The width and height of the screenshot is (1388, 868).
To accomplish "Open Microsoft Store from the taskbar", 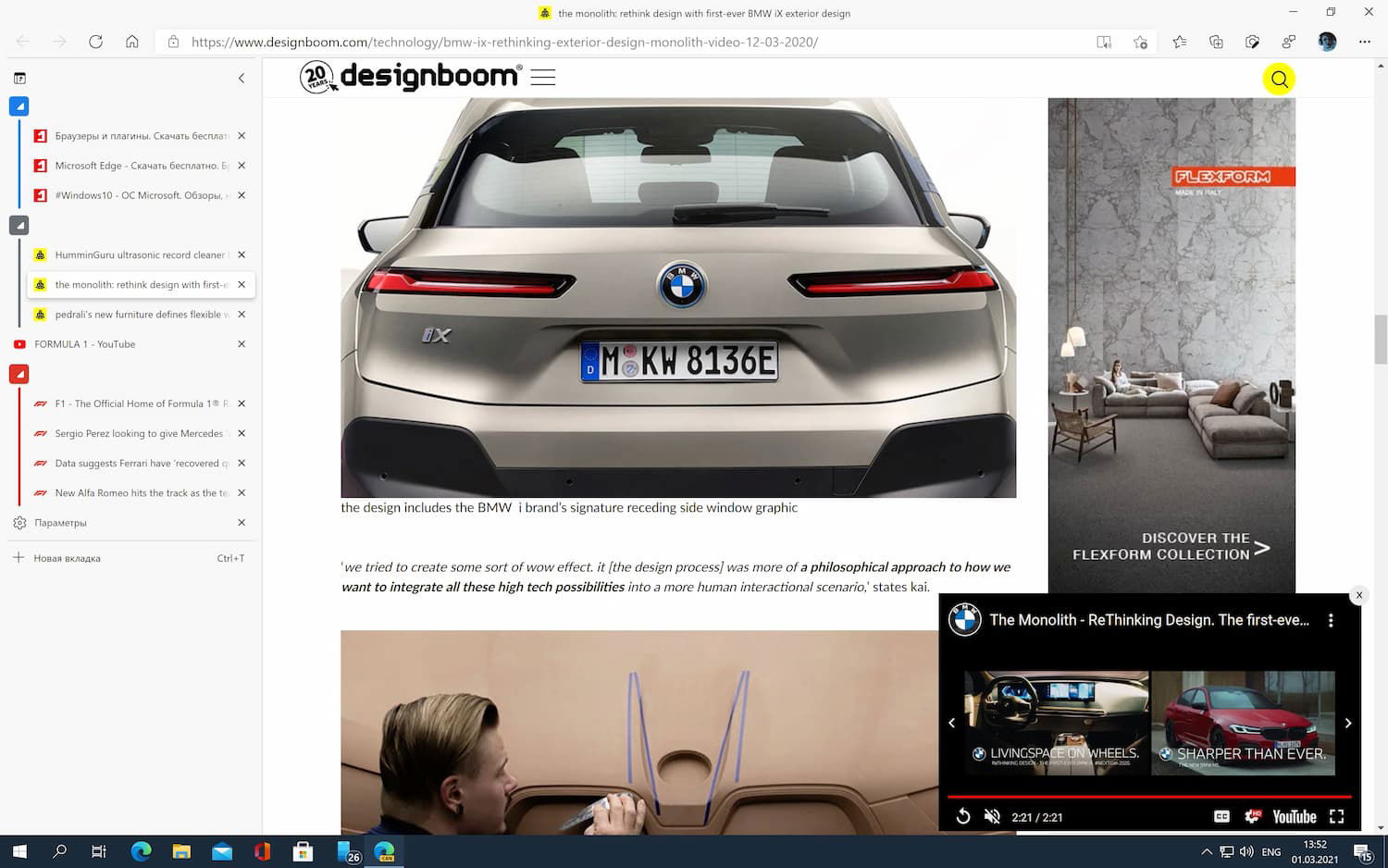I will 303,851.
